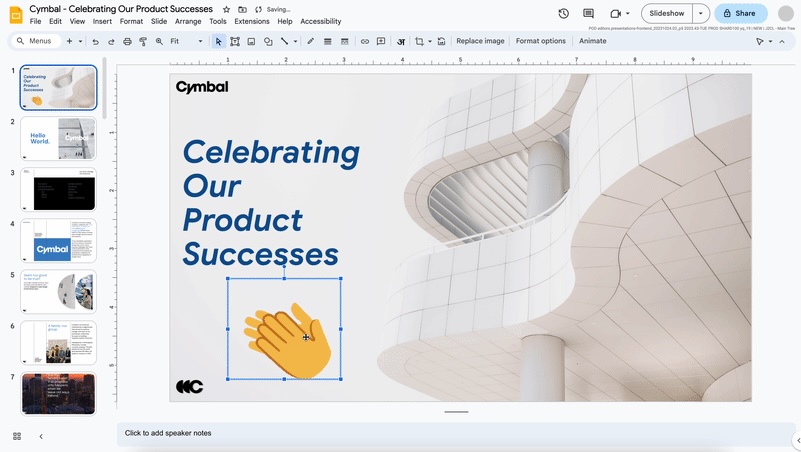Click Replace image
The height and width of the screenshot is (452, 801).
pyautogui.click(x=480, y=41)
